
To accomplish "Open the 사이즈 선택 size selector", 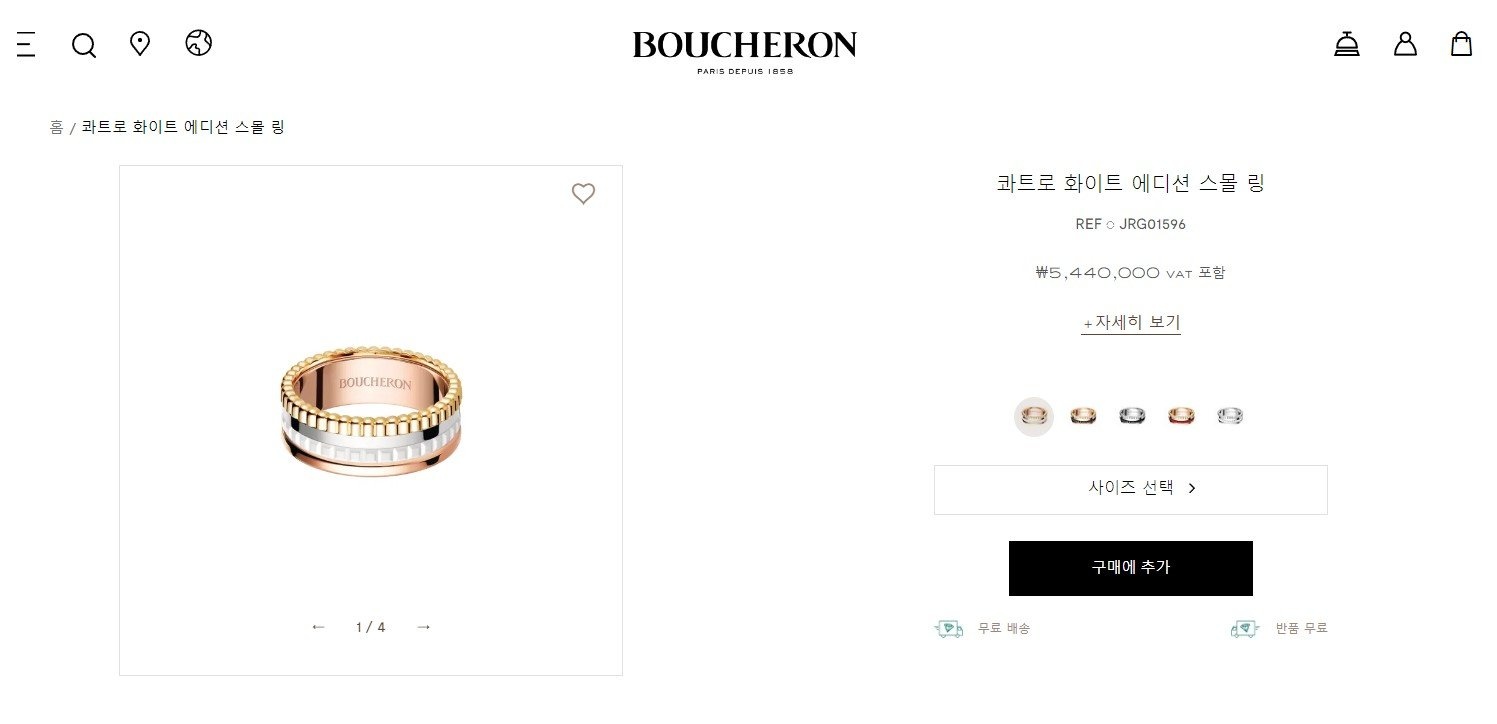I will pos(1131,490).
